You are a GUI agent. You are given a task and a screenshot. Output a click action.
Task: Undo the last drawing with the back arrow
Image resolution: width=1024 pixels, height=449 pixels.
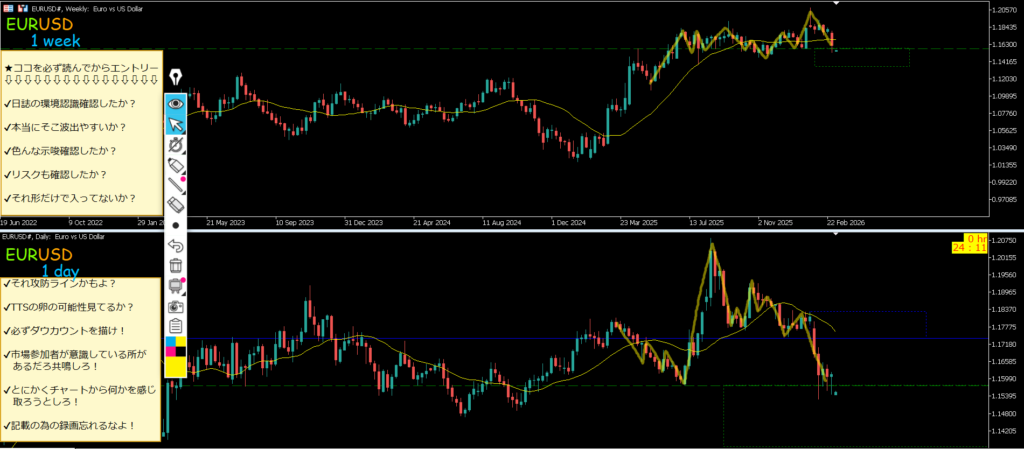click(x=176, y=245)
